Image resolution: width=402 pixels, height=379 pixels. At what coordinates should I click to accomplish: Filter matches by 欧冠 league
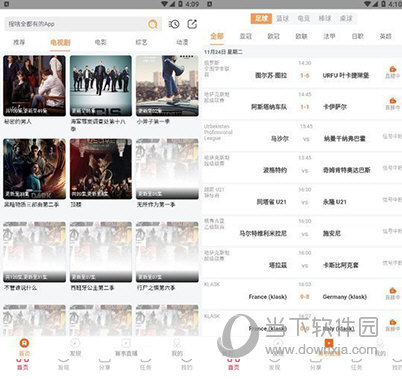(274, 36)
